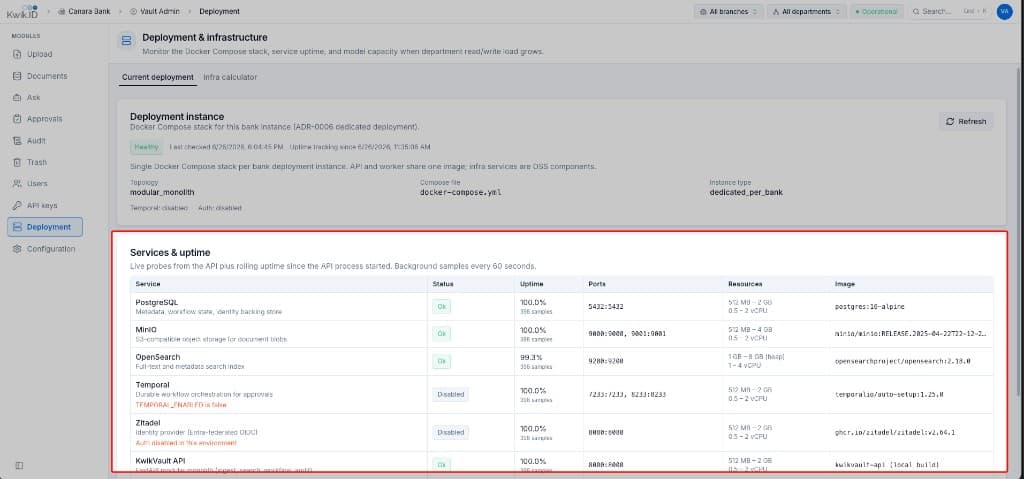Screen dimensions: 1024x479
Task: Click the postgres:16-alpine image name
Action: (x=869, y=306)
